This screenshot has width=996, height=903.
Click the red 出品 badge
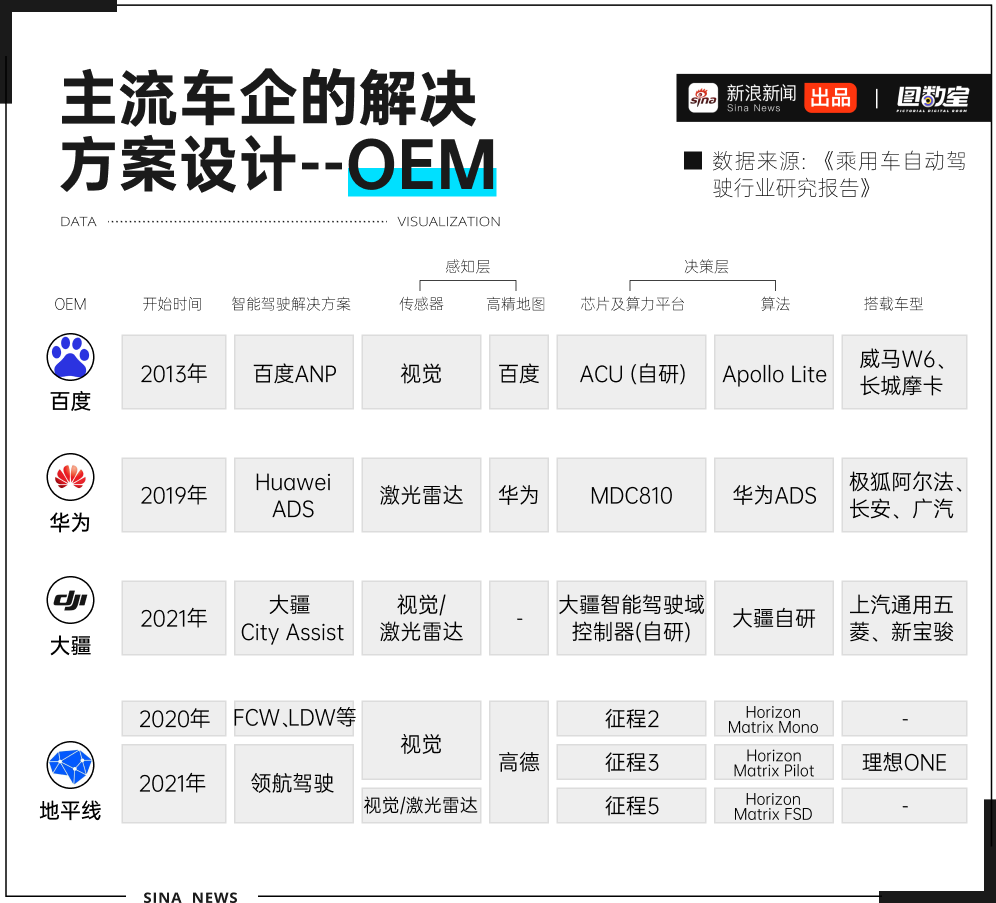[830, 98]
